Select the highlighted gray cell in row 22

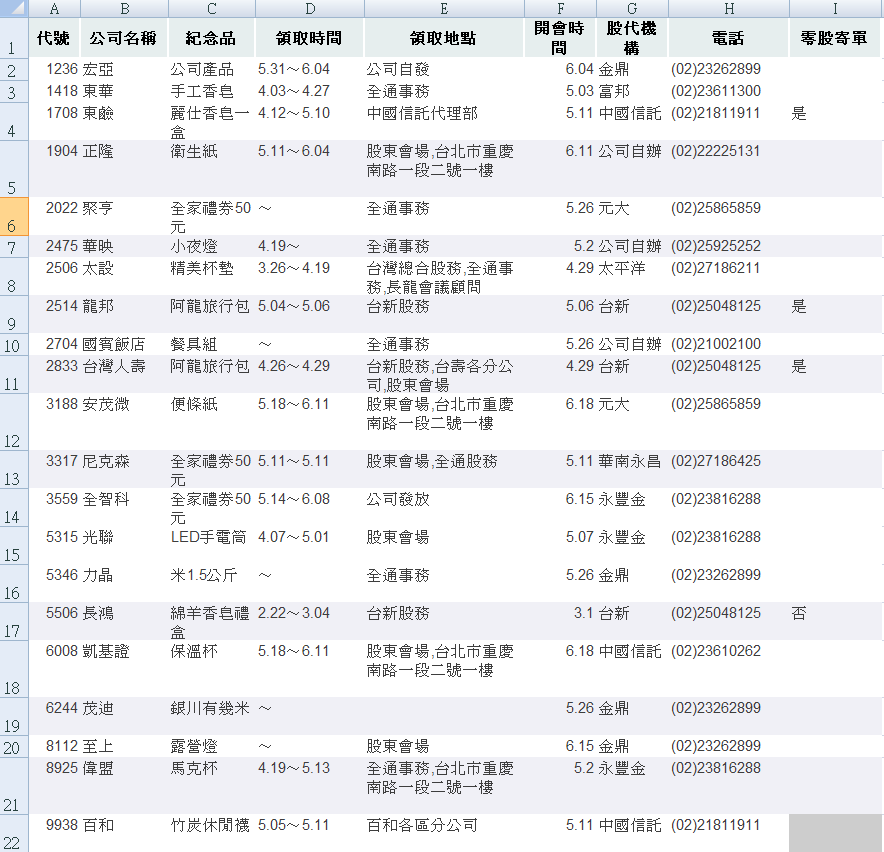(834, 833)
